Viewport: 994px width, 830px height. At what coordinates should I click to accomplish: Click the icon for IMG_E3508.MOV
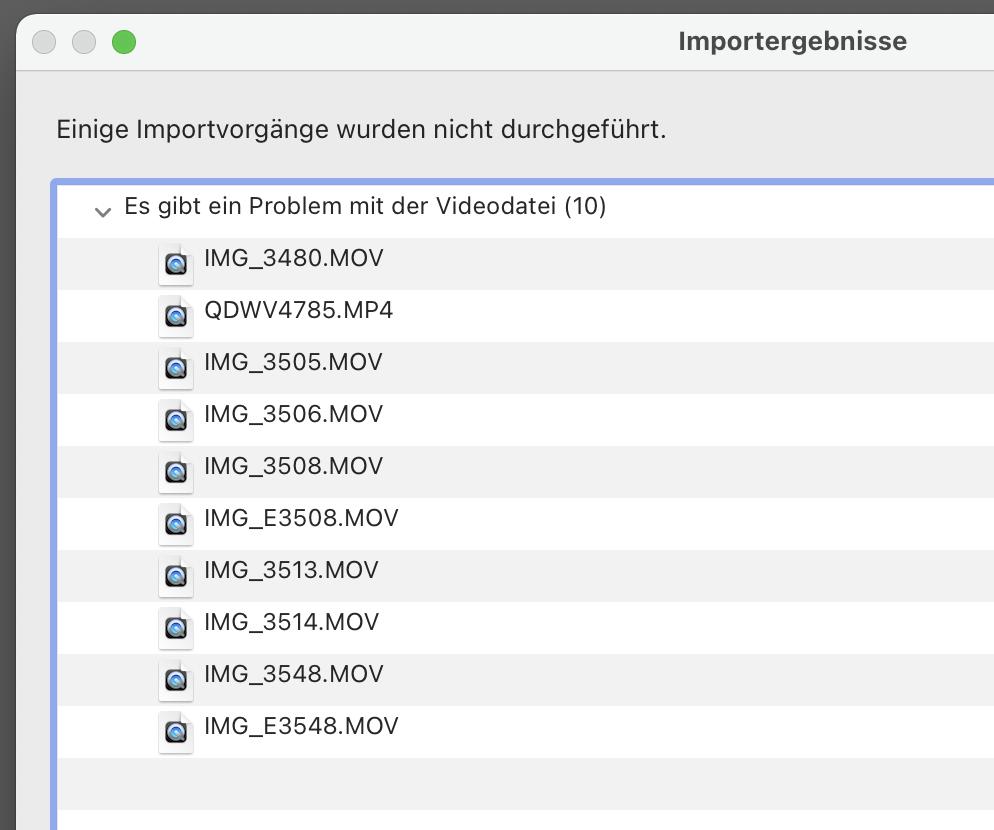point(176,523)
